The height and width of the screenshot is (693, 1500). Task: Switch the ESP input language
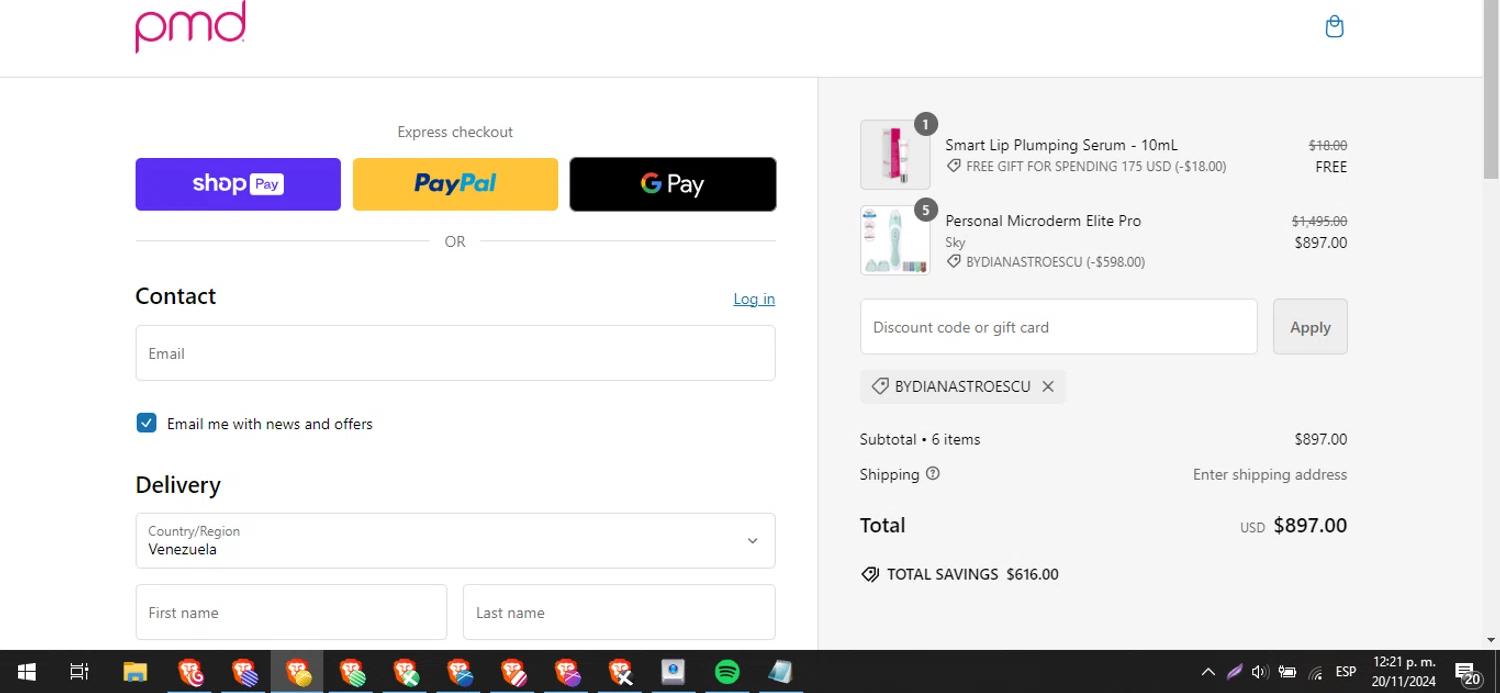(x=1346, y=672)
